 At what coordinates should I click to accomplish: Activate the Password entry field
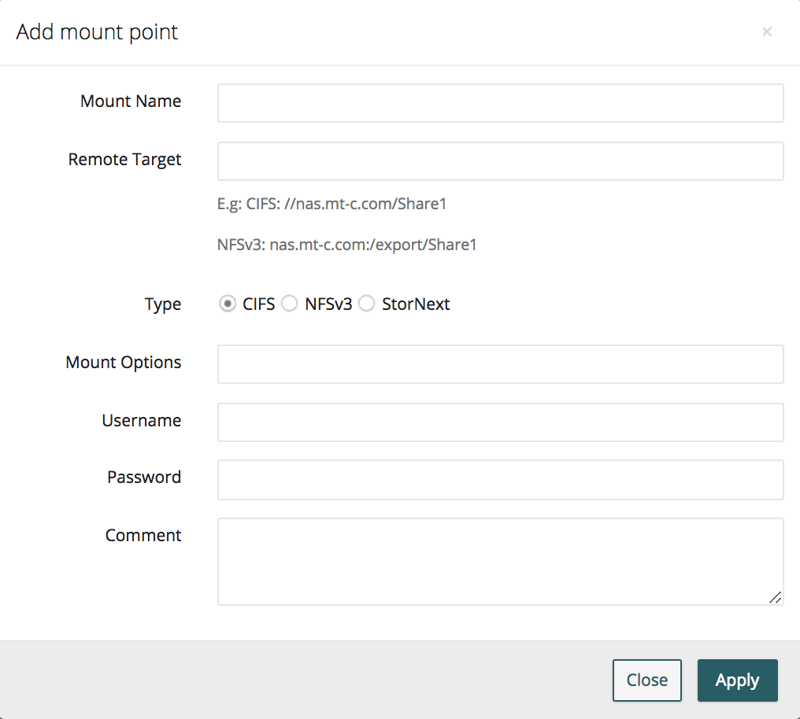coord(500,480)
